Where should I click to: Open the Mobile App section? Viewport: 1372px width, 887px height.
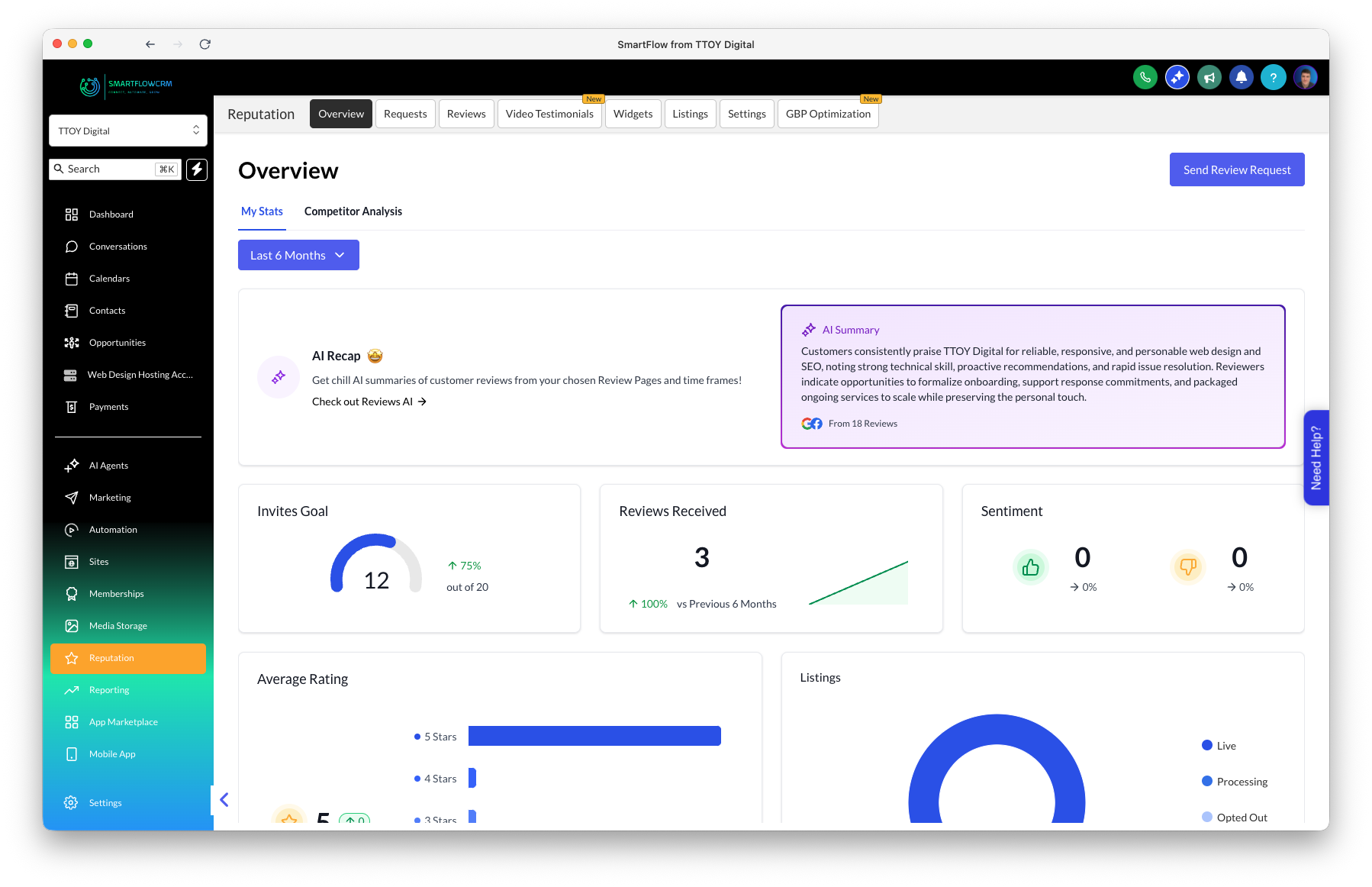point(112,753)
